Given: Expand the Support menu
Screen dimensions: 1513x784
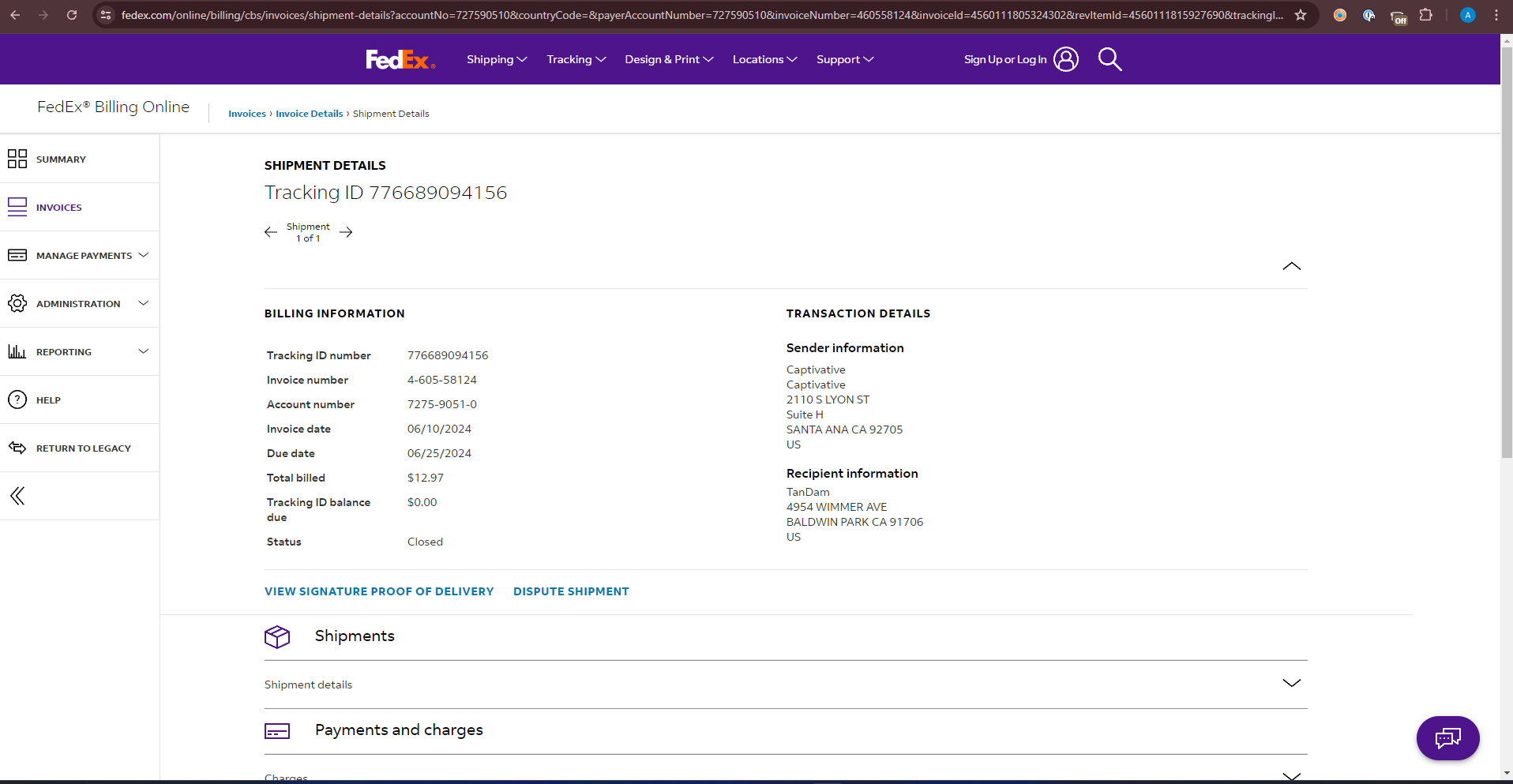Looking at the screenshot, I should [845, 59].
